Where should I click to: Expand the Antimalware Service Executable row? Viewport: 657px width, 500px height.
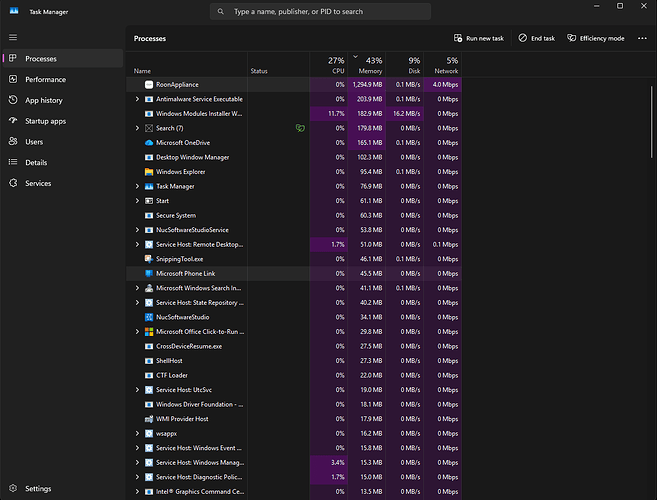click(138, 99)
